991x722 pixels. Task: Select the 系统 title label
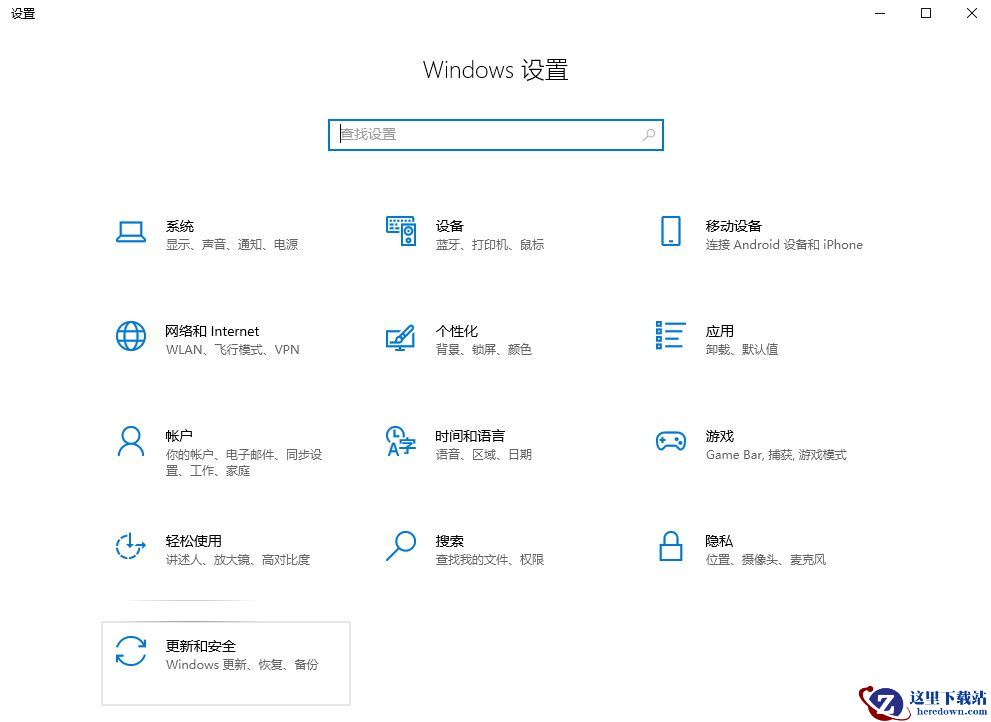(x=179, y=226)
